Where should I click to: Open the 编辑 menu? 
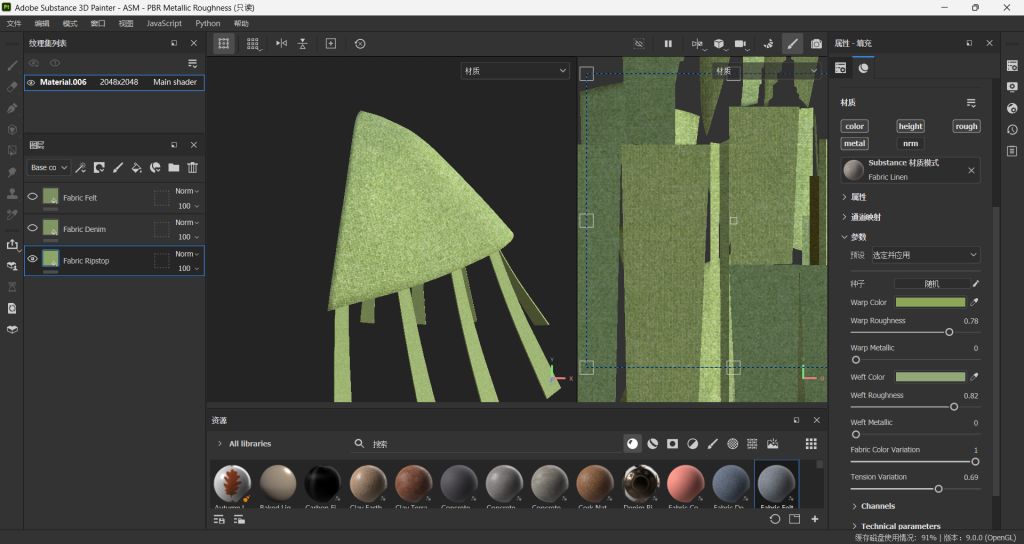(x=42, y=24)
